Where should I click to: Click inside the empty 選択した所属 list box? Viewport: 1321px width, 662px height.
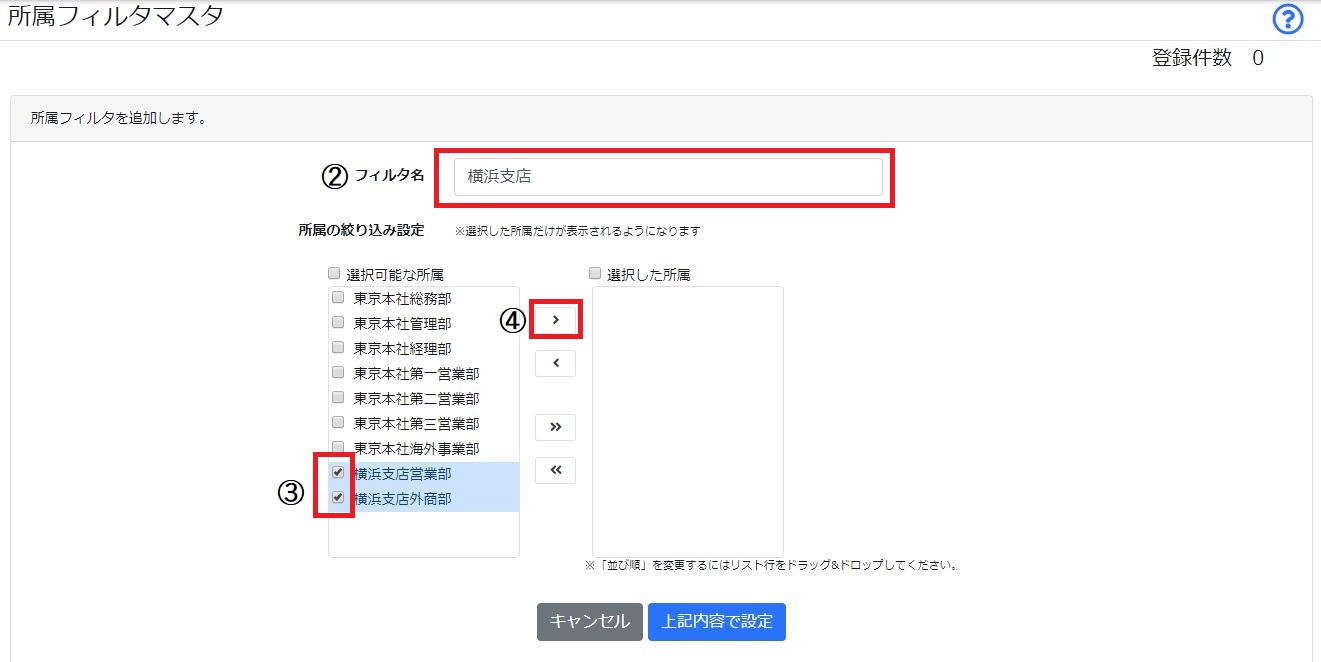coord(688,421)
